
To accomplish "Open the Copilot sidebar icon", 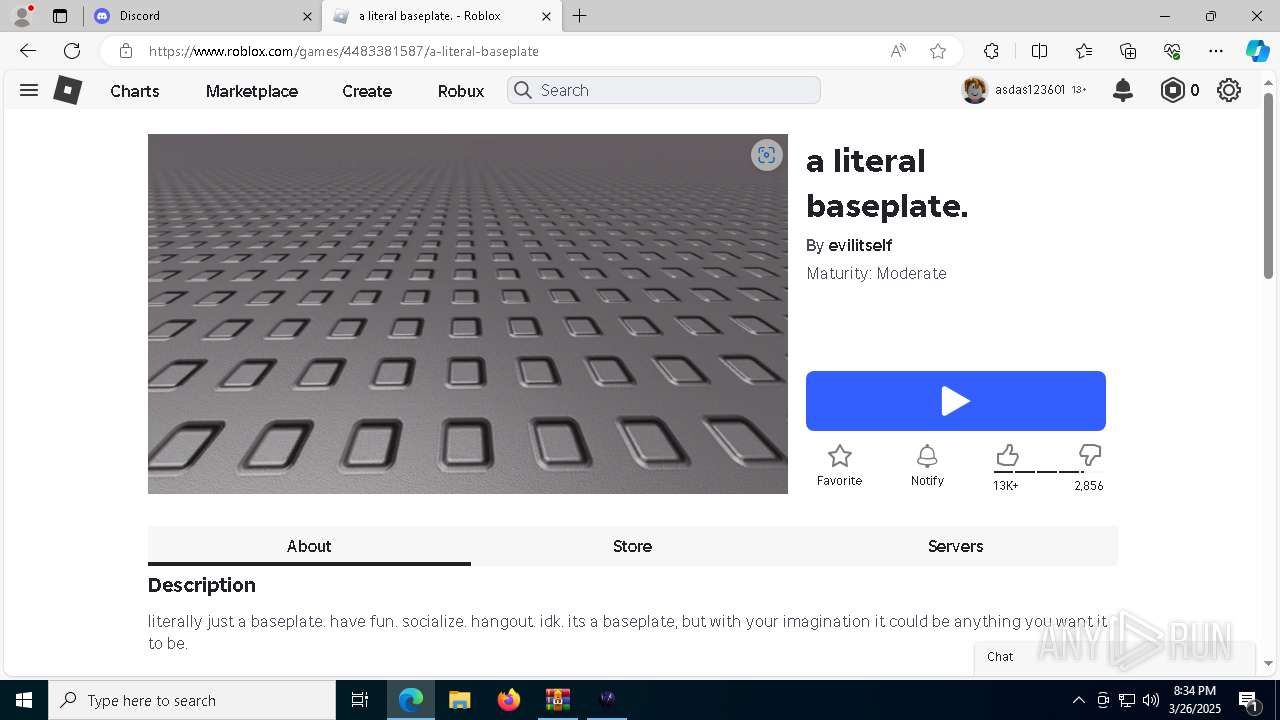I will click(x=1257, y=51).
